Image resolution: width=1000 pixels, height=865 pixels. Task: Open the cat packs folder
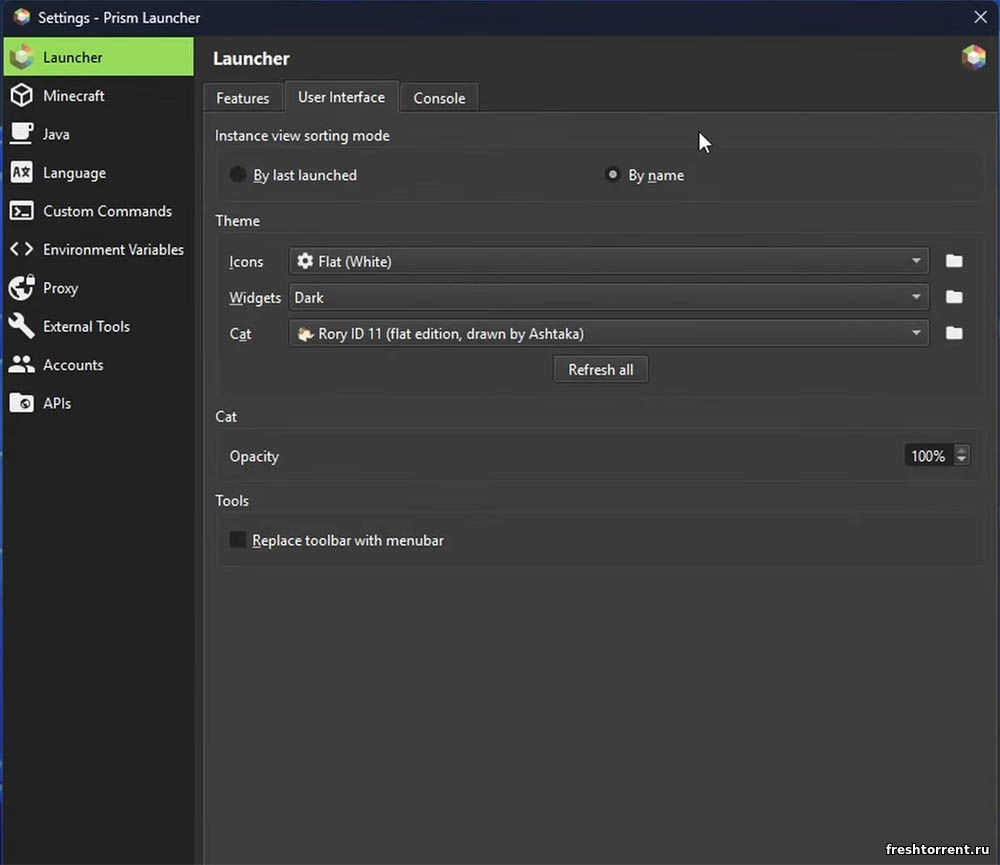point(954,333)
